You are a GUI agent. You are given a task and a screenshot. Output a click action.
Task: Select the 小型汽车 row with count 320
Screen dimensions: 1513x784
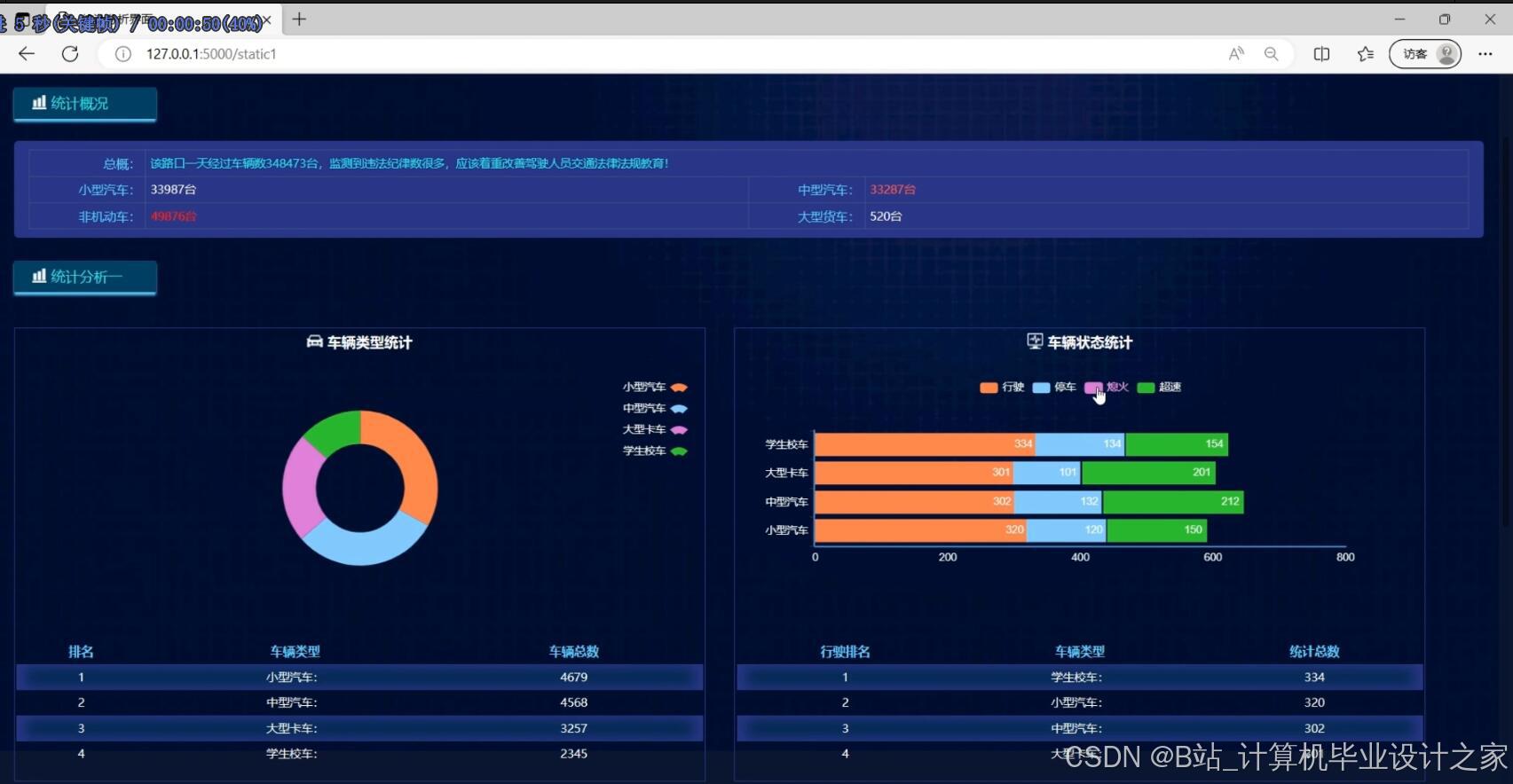coord(1080,702)
